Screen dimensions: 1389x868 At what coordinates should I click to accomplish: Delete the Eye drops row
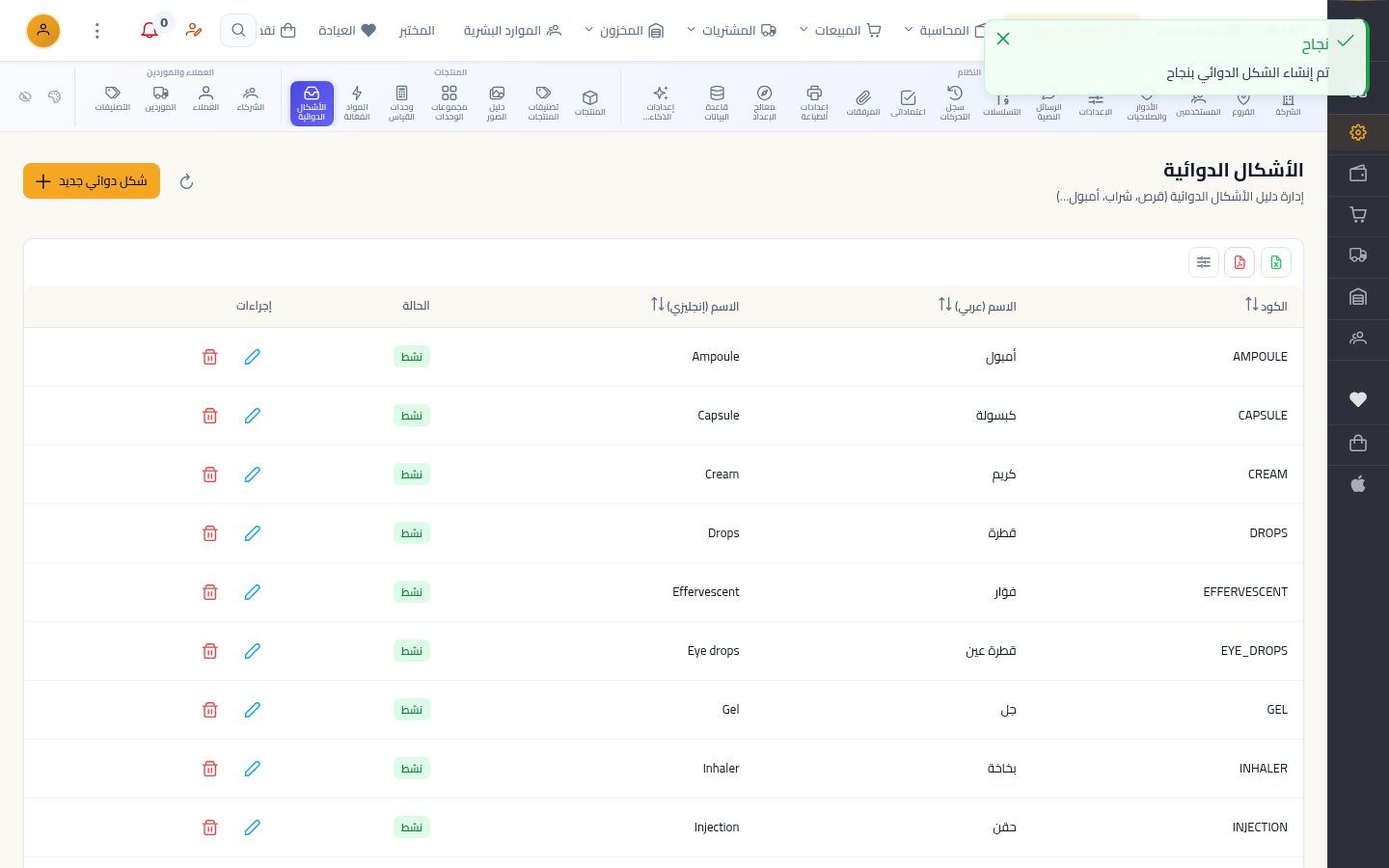click(210, 651)
